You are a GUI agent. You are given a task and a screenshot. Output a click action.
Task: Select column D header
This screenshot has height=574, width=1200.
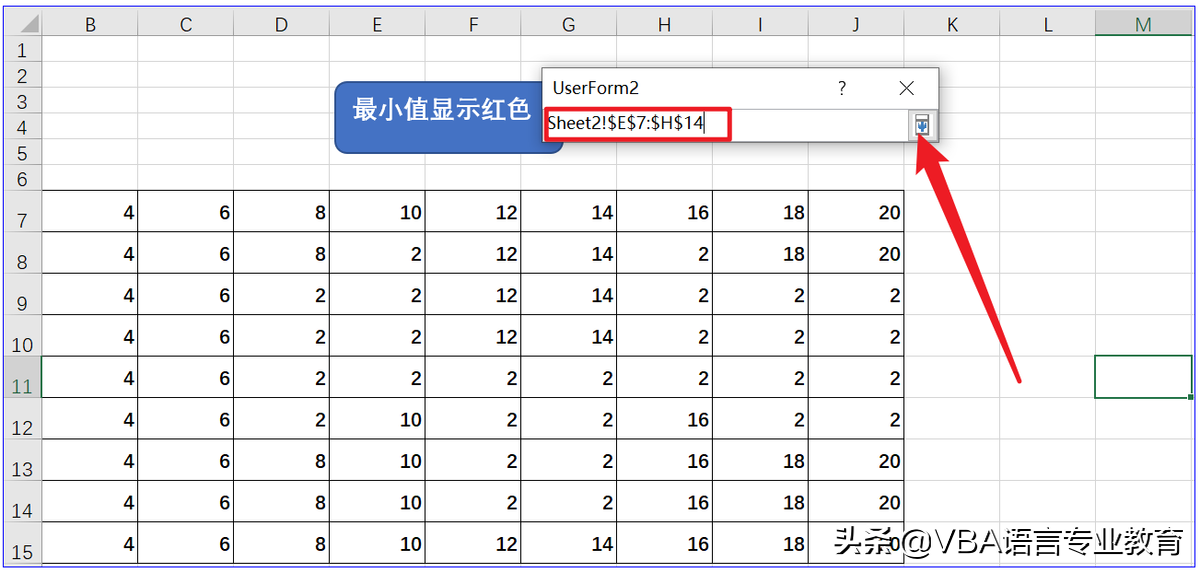(281, 25)
